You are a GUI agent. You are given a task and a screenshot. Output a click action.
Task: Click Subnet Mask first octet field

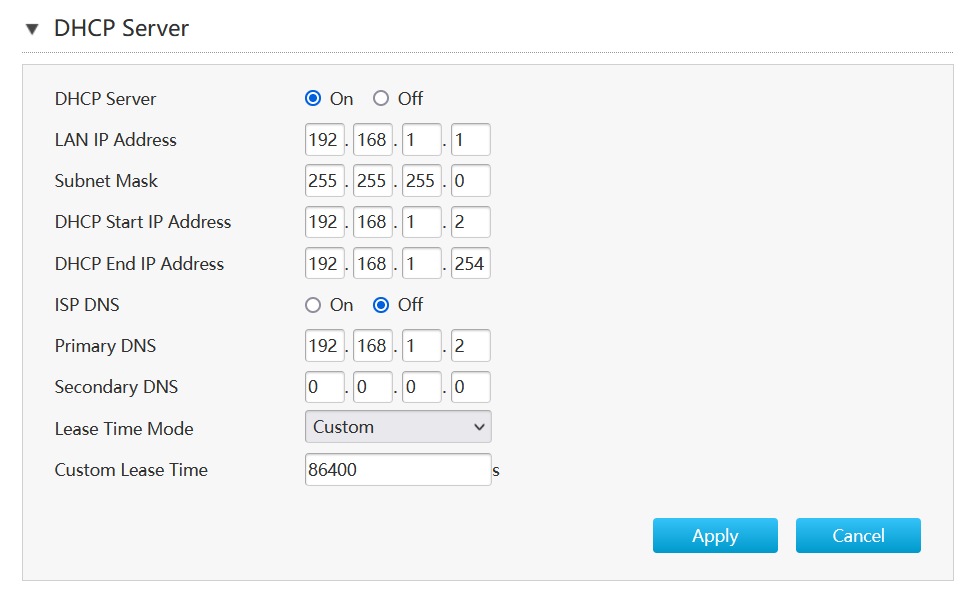(x=324, y=181)
